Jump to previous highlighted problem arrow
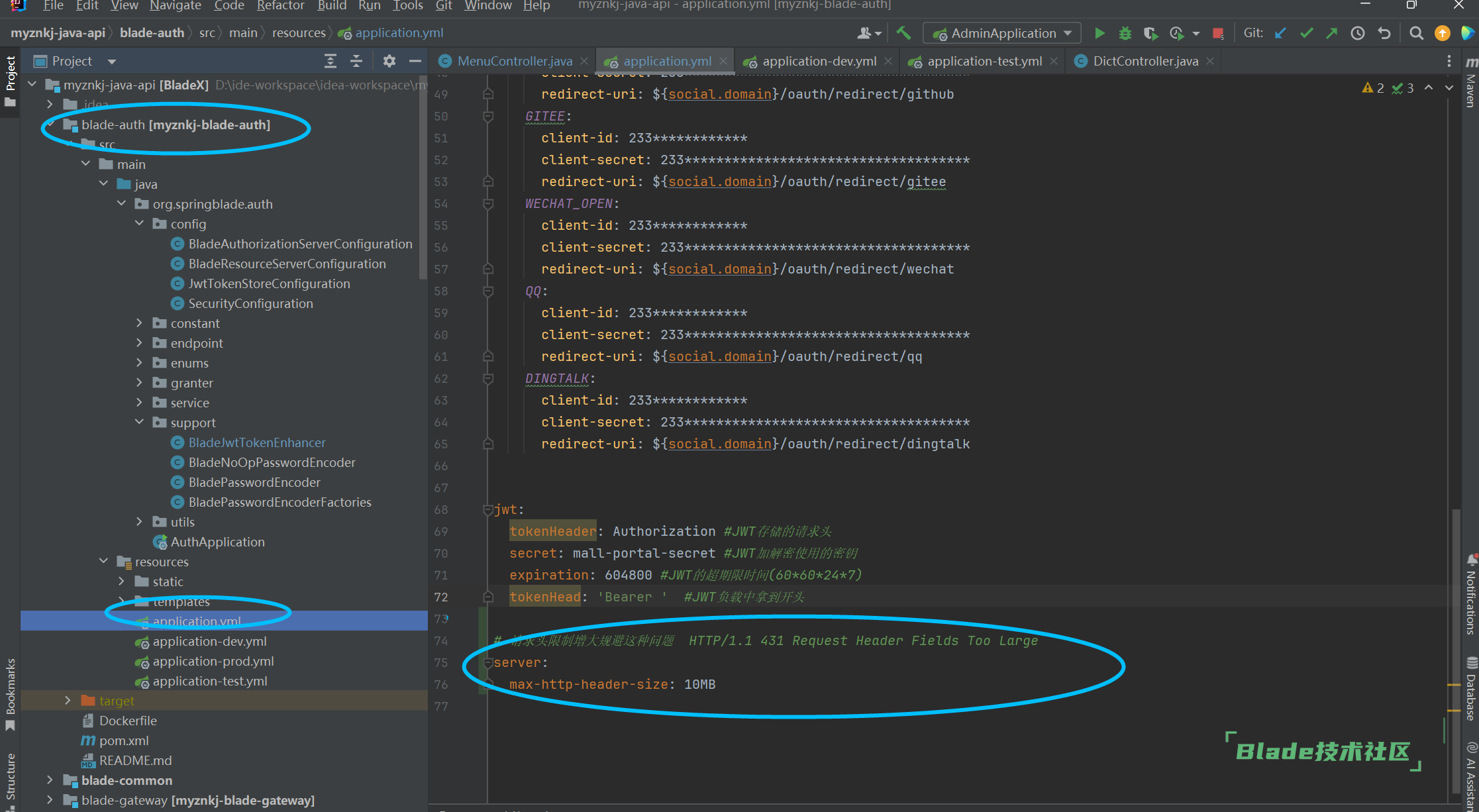The image size is (1479, 812). [x=1429, y=87]
